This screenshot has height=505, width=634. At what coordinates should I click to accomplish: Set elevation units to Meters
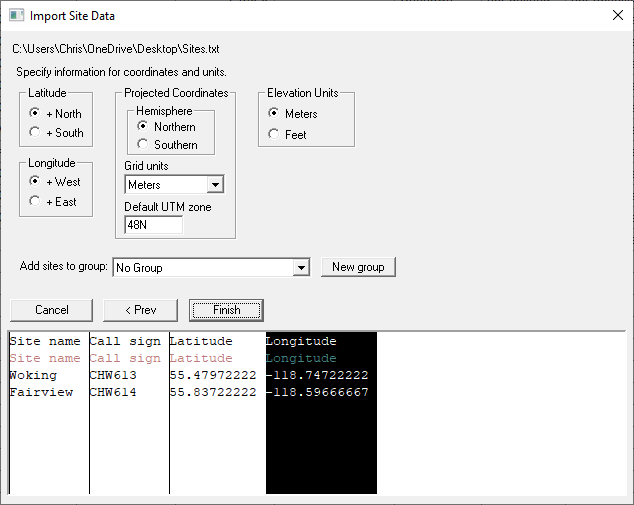coord(274,114)
